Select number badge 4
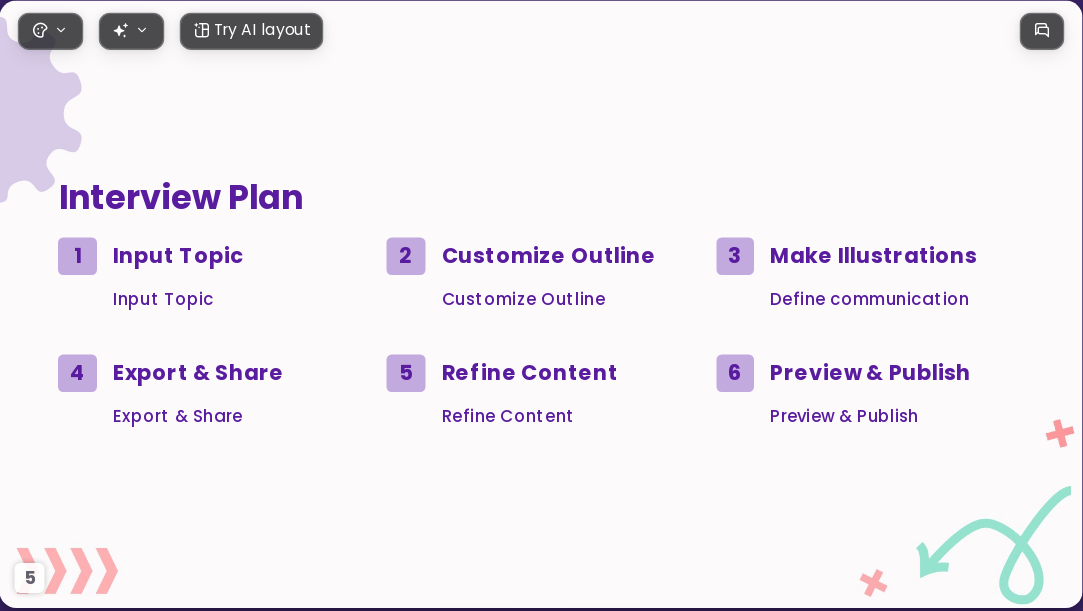Image resolution: width=1083 pixels, height=611 pixels. point(77,373)
